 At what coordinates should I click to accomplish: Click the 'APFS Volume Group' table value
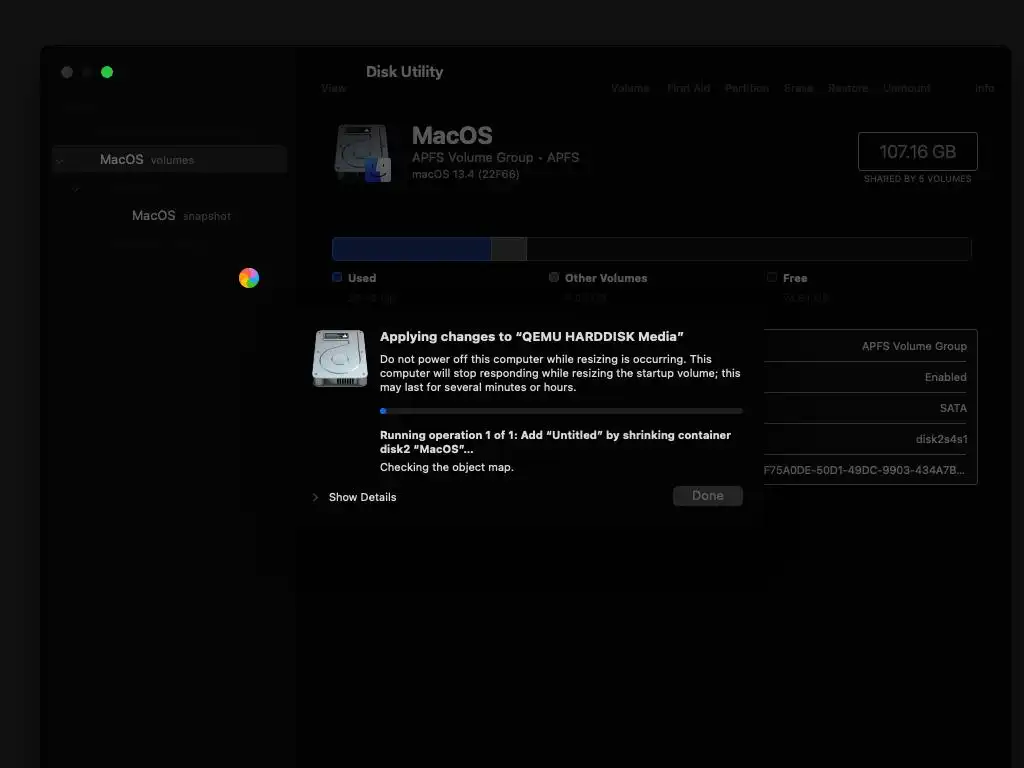click(914, 346)
